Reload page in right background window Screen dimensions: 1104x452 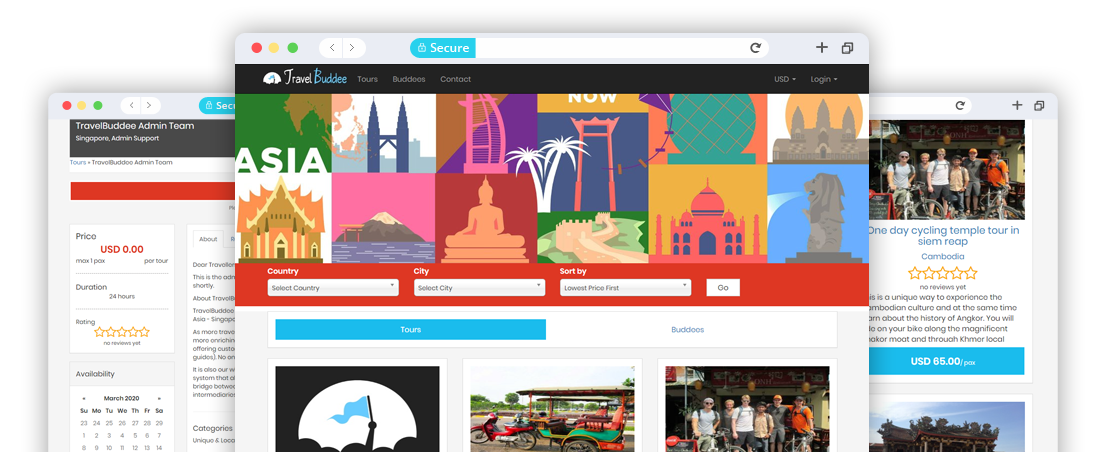(960, 106)
